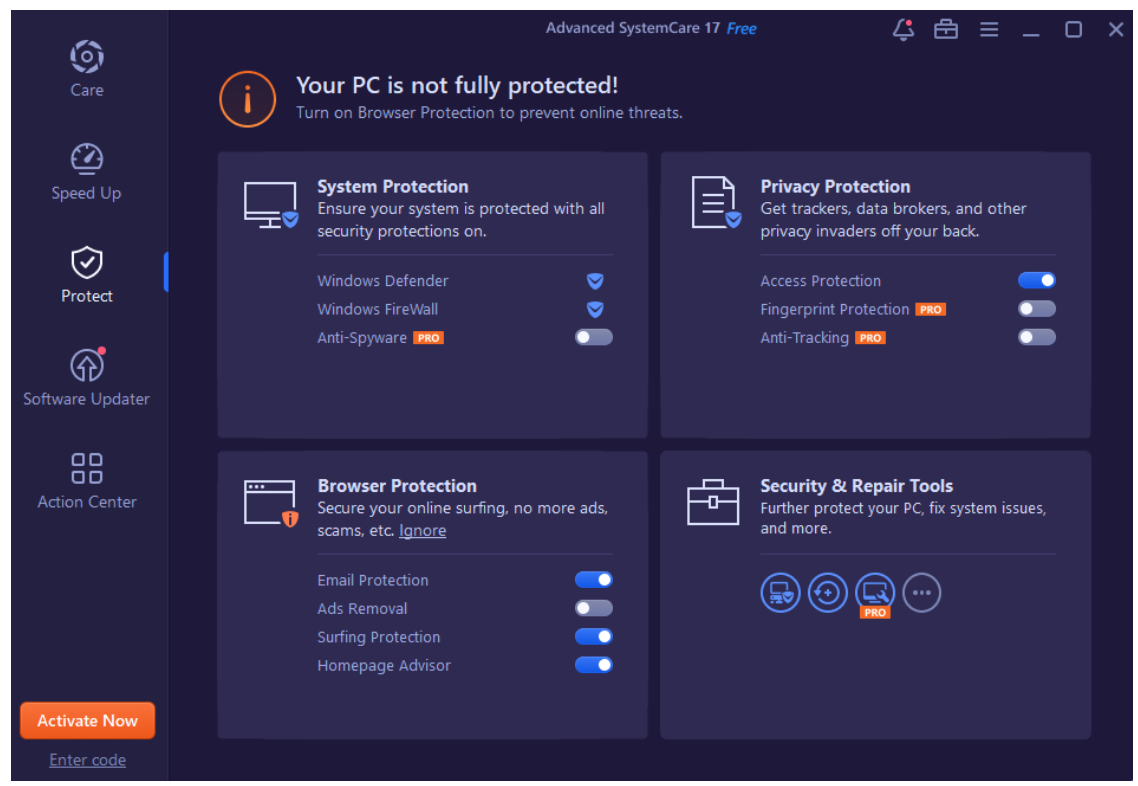Click the Anti-Spyware label
Viewport: 1138px width, 786px height.
(x=361, y=338)
